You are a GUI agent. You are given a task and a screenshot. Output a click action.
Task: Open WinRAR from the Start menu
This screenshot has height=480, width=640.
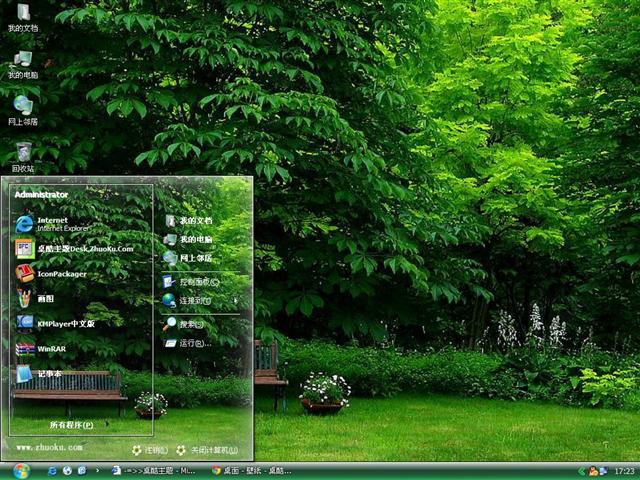(41, 349)
